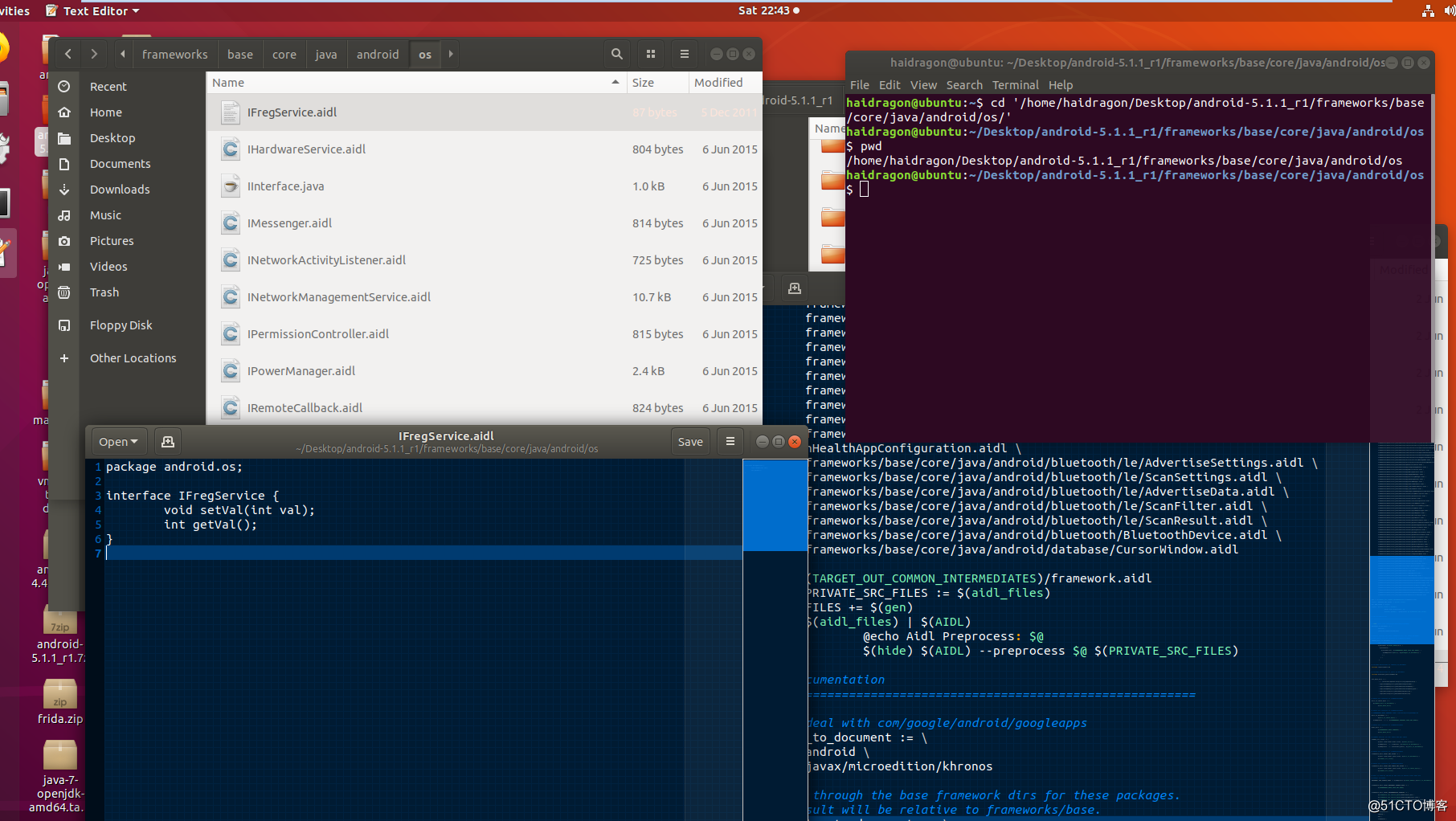
Task: Click the Music note icon in sidebar
Action: (x=64, y=215)
